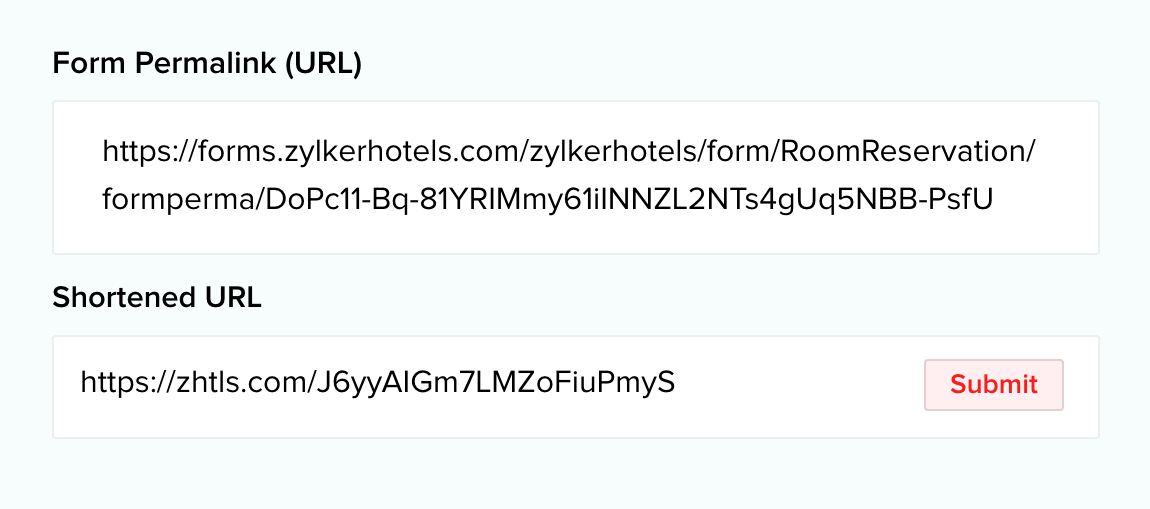The width and height of the screenshot is (1150, 509).
Task: Click "J6yyAIGm7LMZoFiuPmyS" code in the shortened URL
Action: coord(495,383)
